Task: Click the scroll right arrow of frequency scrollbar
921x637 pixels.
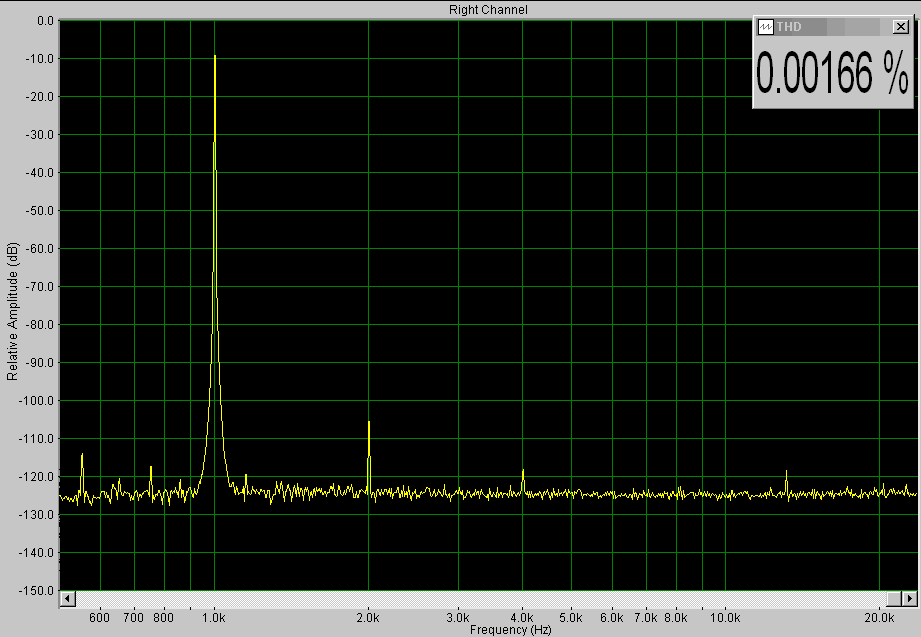Action: click(x=909, y=599)
